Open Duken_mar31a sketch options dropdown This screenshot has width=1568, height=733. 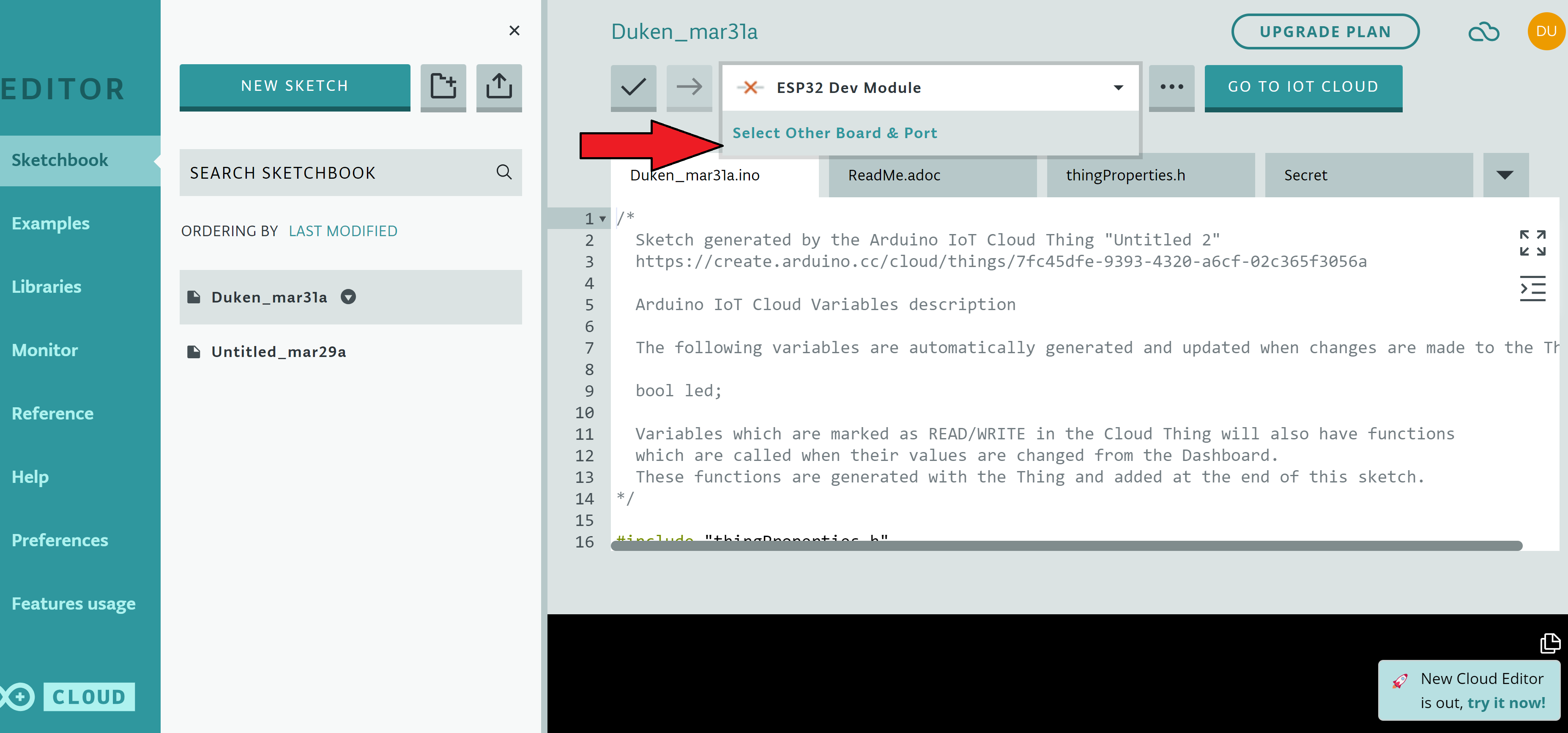[348, 297]
